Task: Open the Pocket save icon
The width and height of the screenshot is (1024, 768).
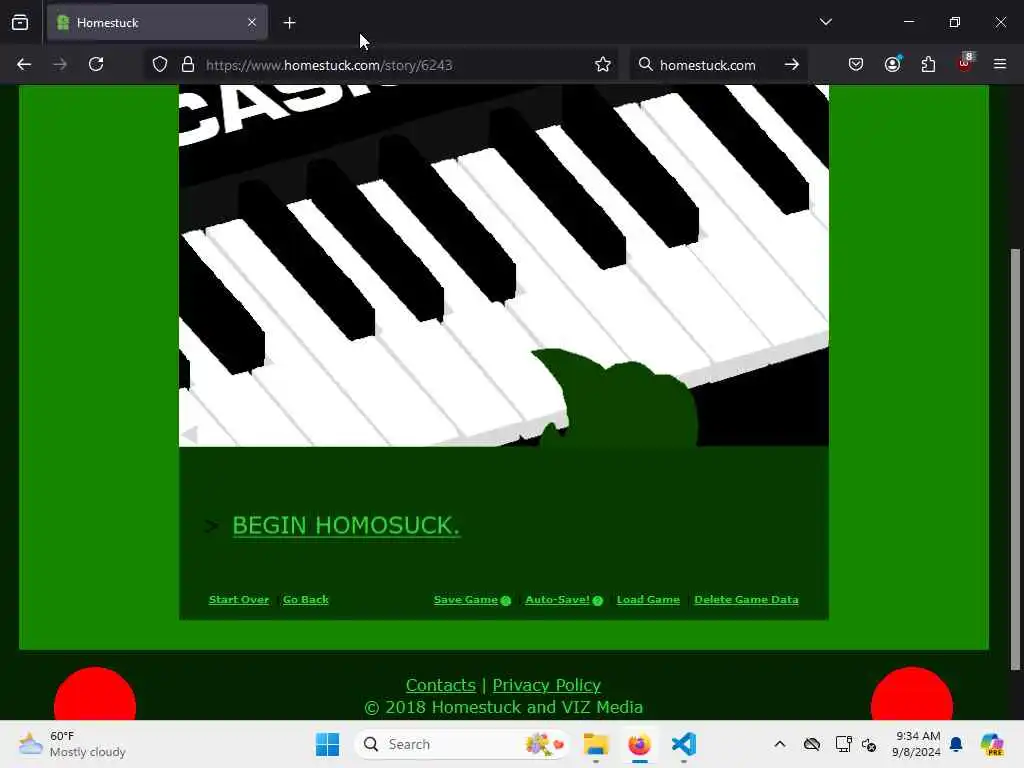Action: click(856, 65)
